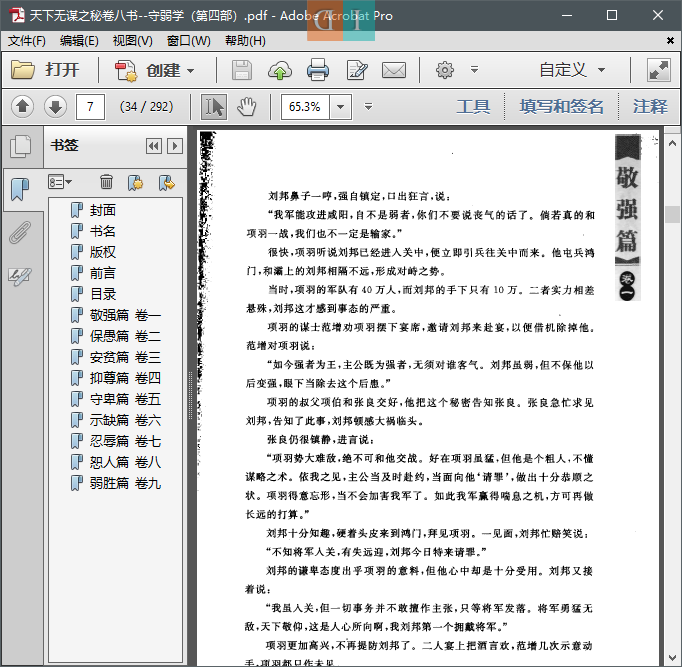
Task: Upload the file using the cloud icon
Action: tap(279, 70)
